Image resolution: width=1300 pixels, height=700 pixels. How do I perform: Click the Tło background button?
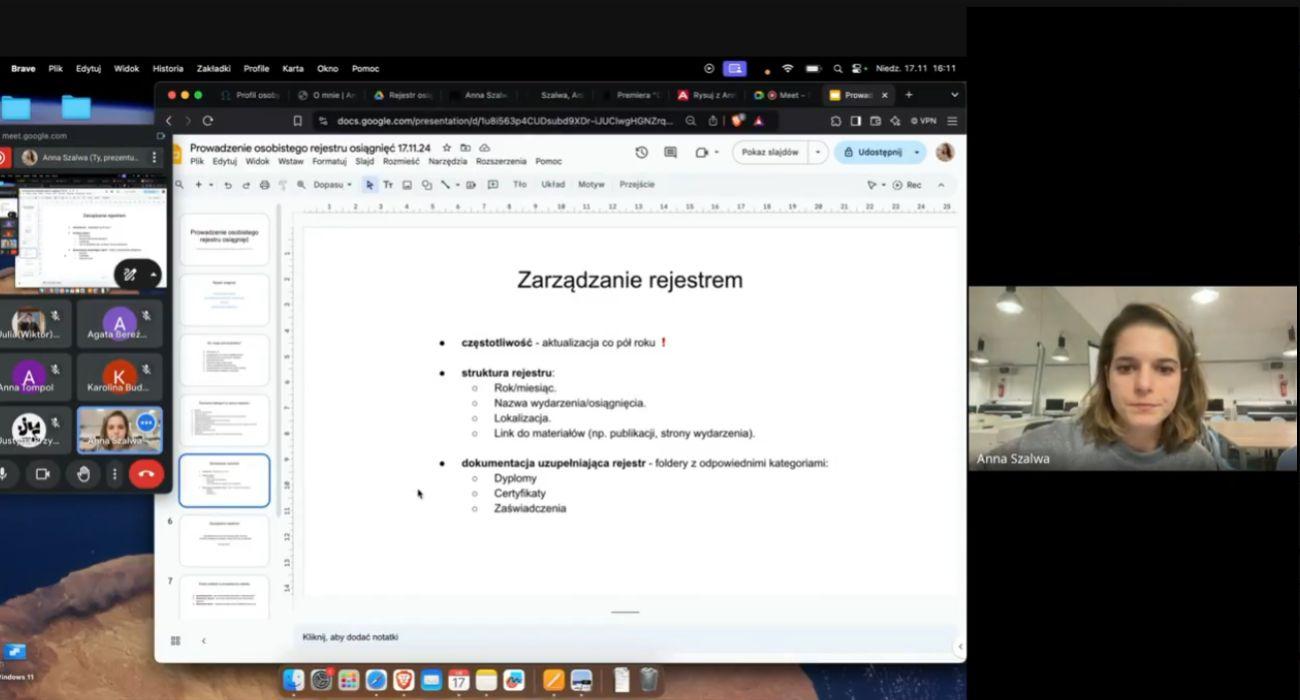coord(520,185)
